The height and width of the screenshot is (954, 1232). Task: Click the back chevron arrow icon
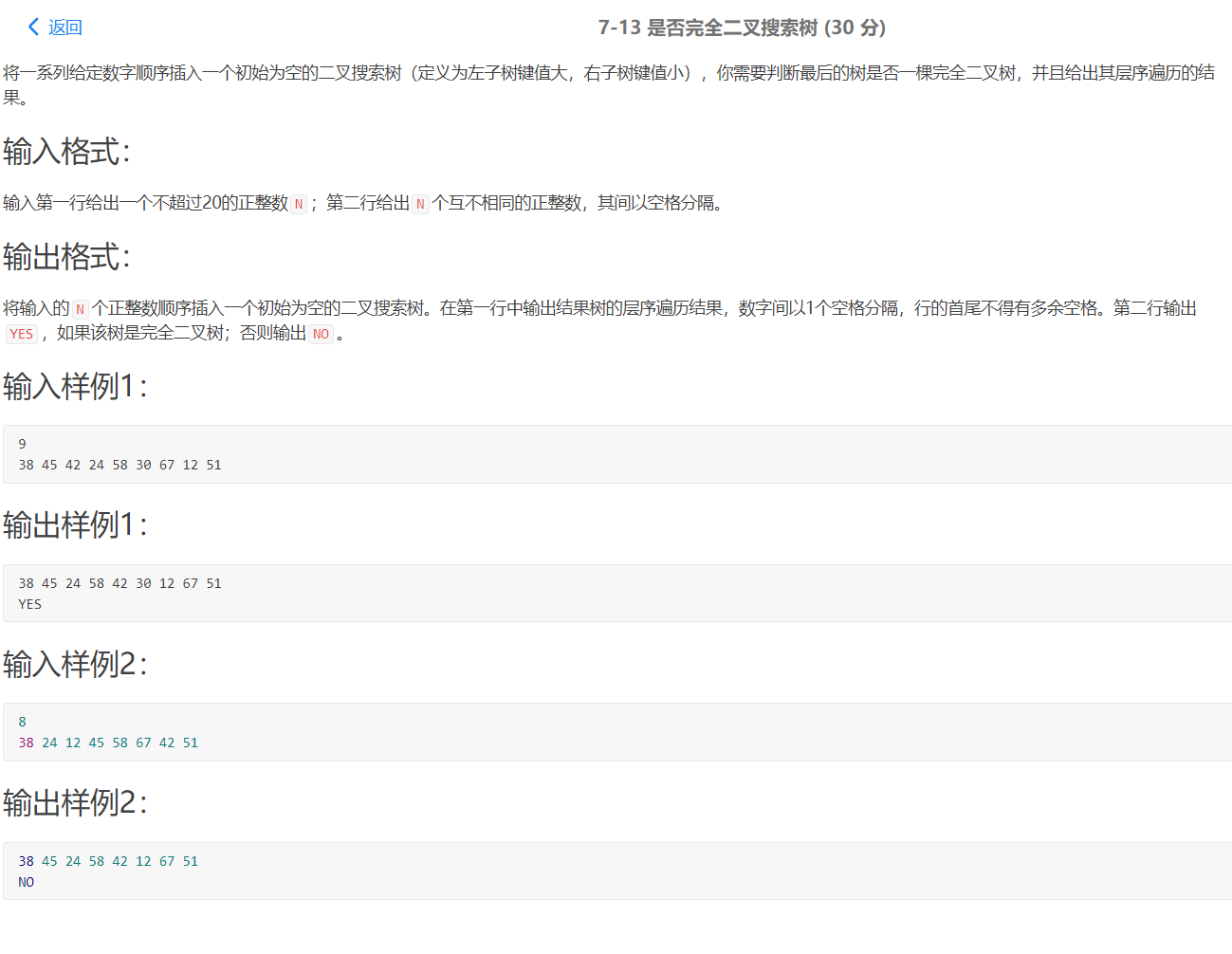32,28
